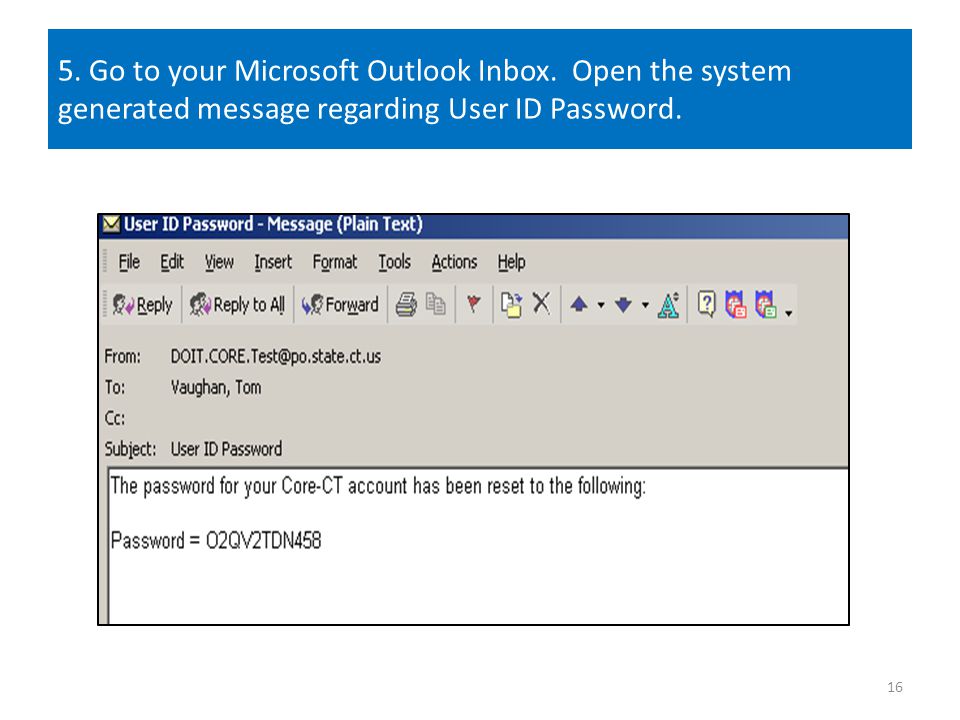Go to next item with down arrow
This screenshot has height=720, width=960.
click(623, 304)
